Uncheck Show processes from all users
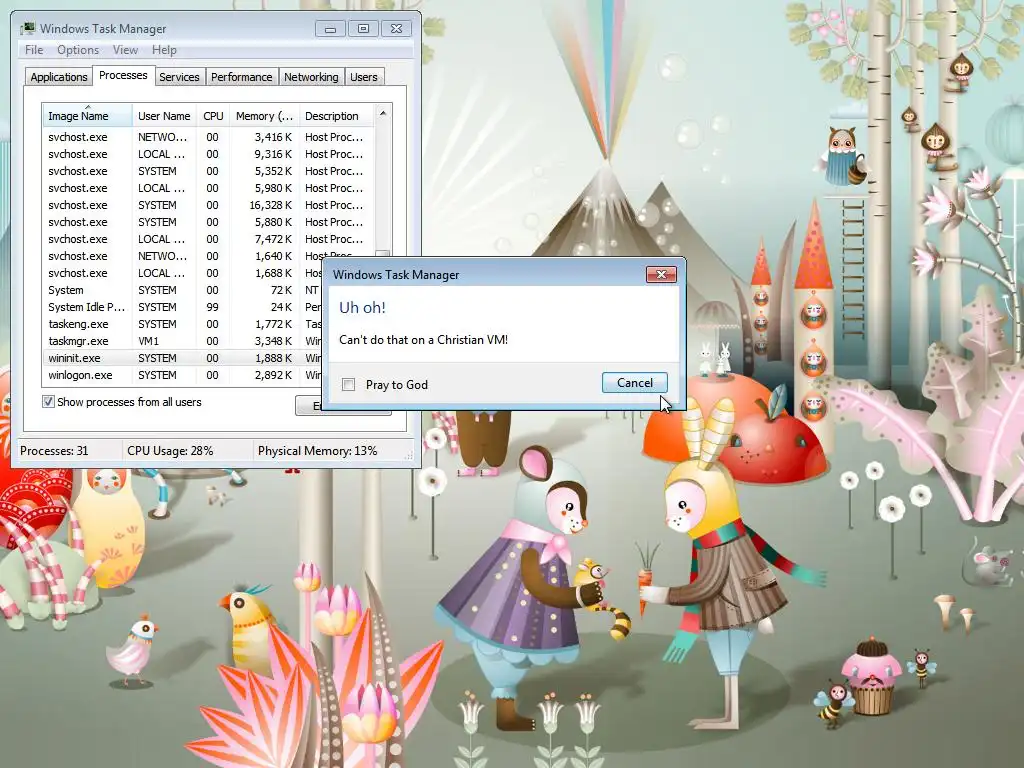This screenshot has height=768, width=1024. point(48,402)
